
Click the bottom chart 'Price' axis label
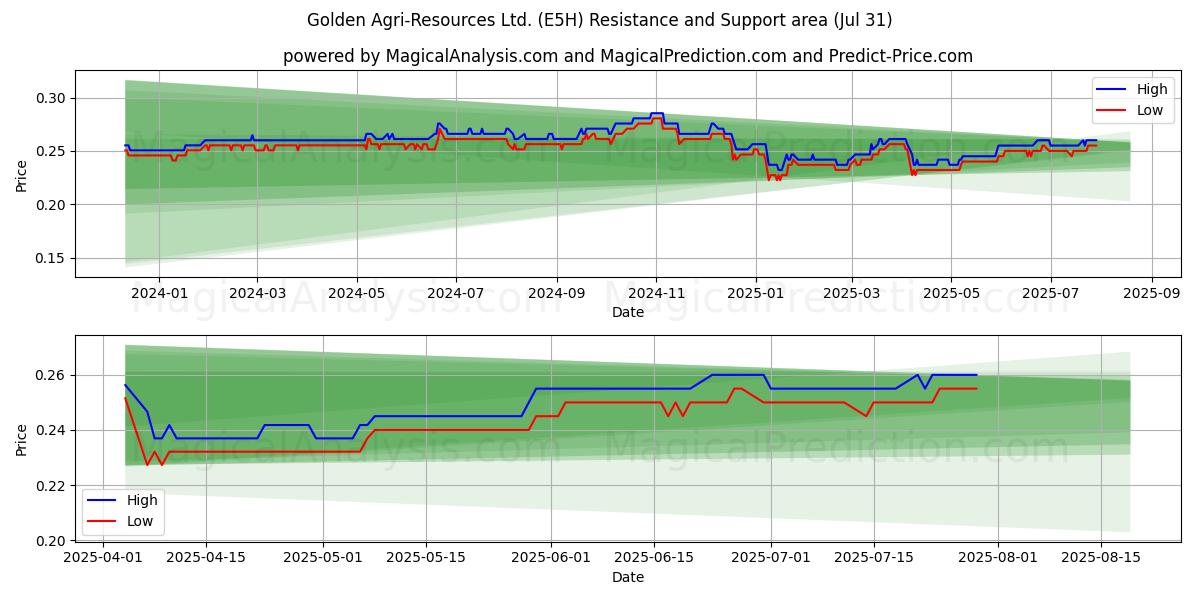[22, 440]
